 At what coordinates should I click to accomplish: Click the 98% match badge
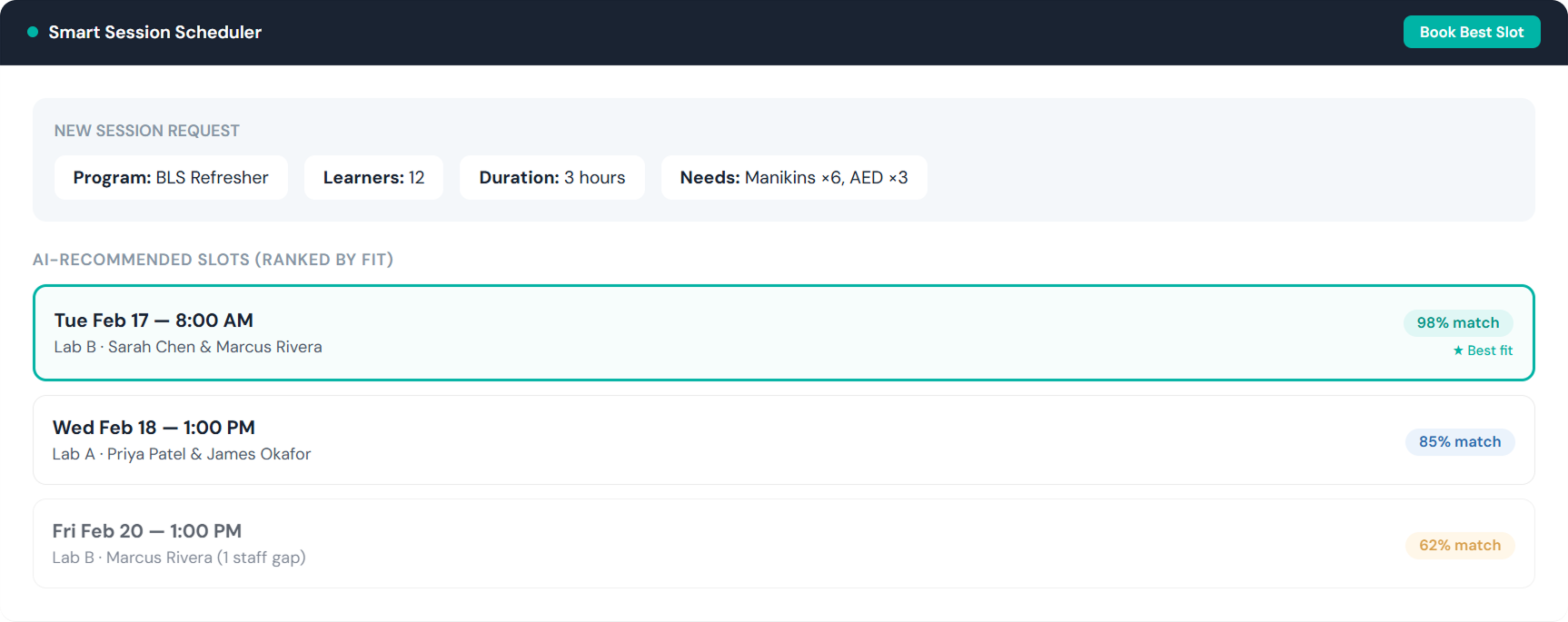(x=1458, y=322)
